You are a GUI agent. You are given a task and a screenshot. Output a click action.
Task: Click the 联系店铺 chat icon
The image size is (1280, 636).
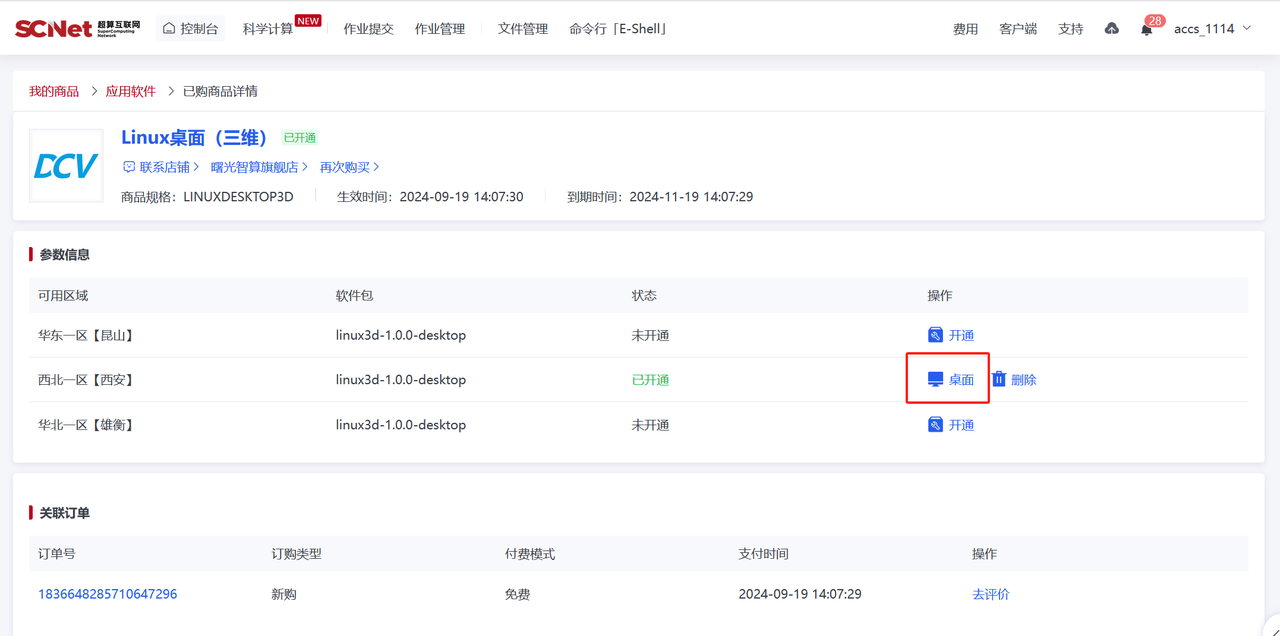[x=129, y=167]
